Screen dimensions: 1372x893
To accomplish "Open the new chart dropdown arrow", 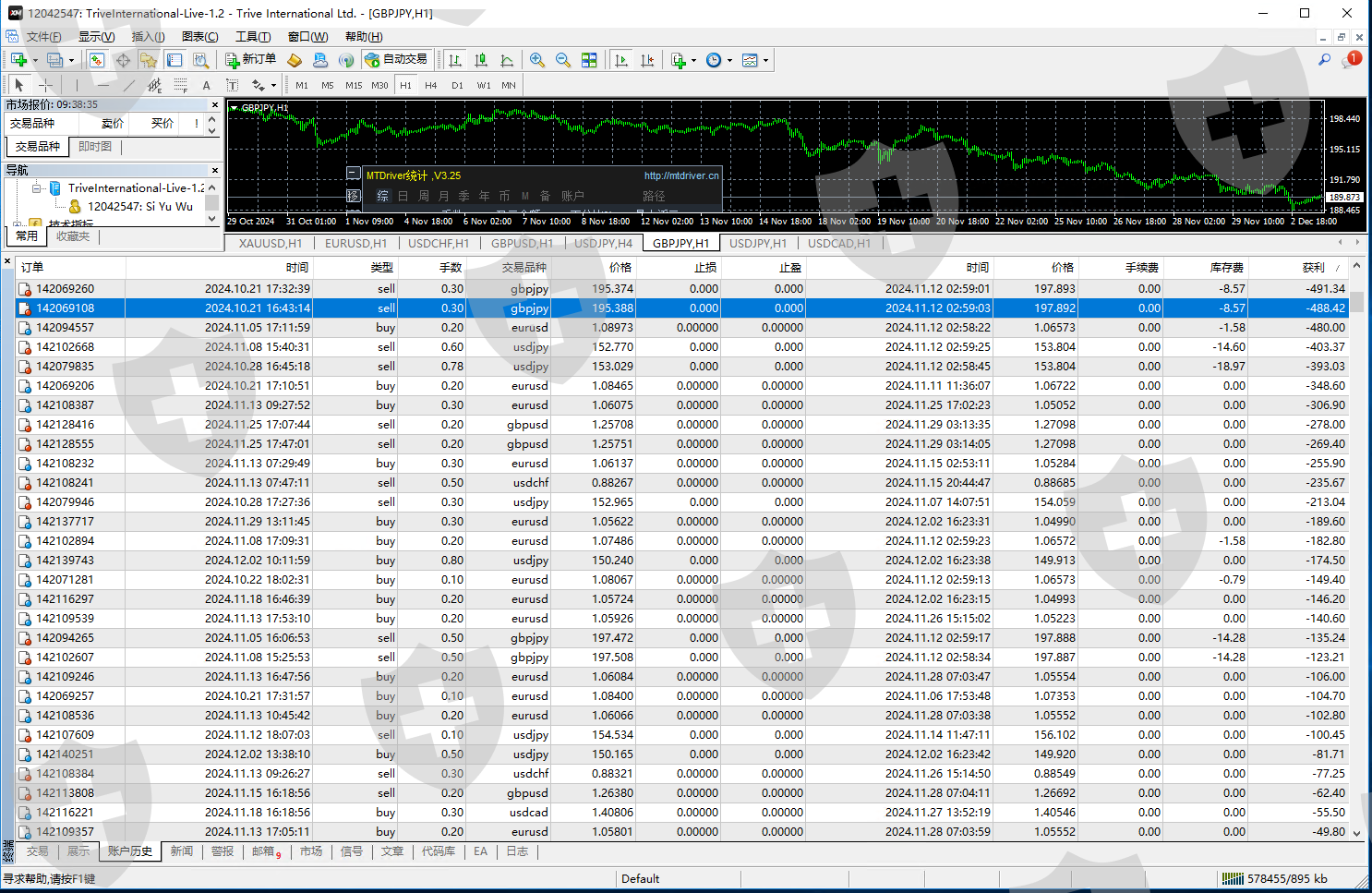I will pyautogui.click(x=35, y=60).
